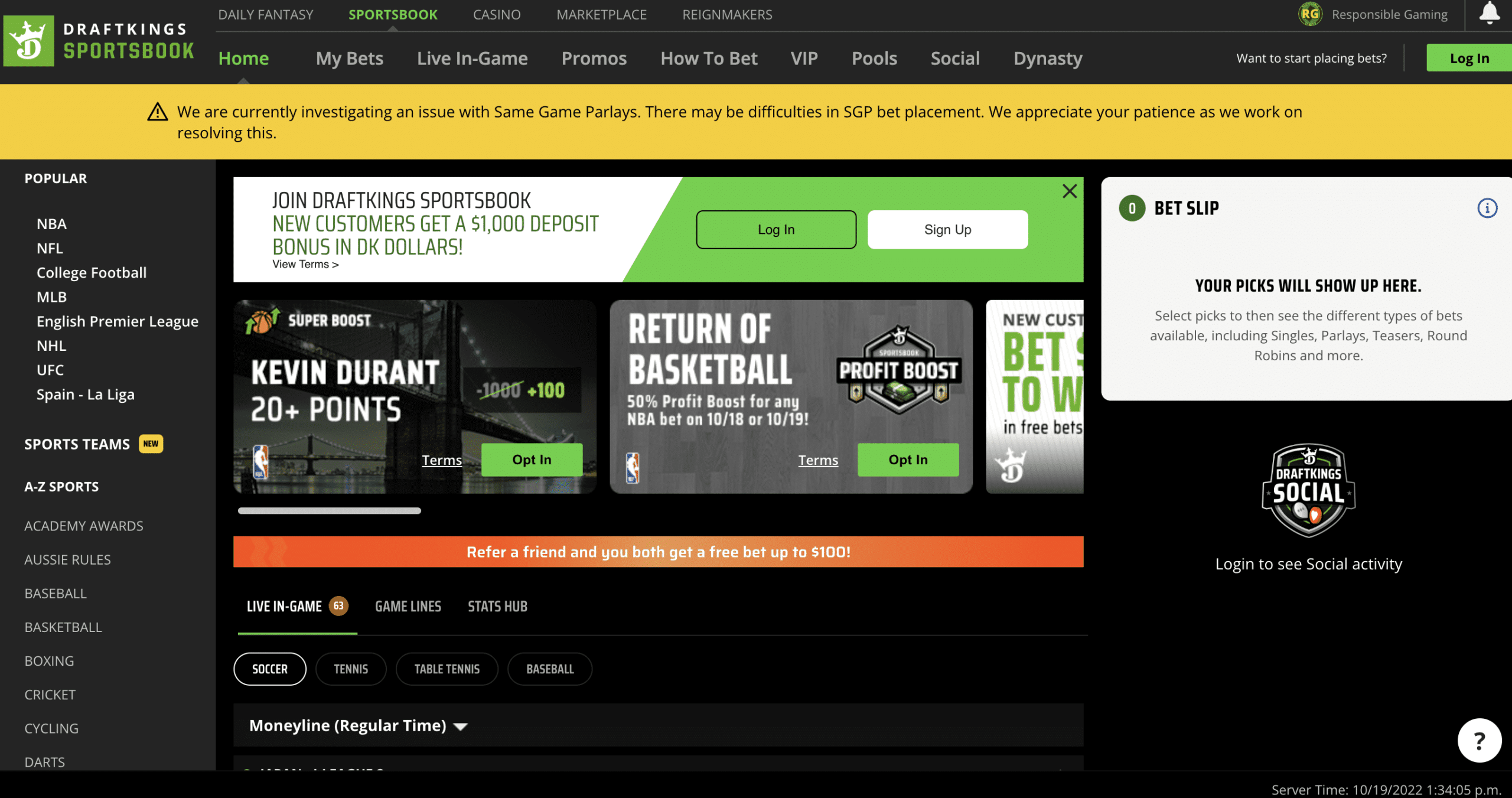Click the DraftKings Social shield logo

[1308, 490]
